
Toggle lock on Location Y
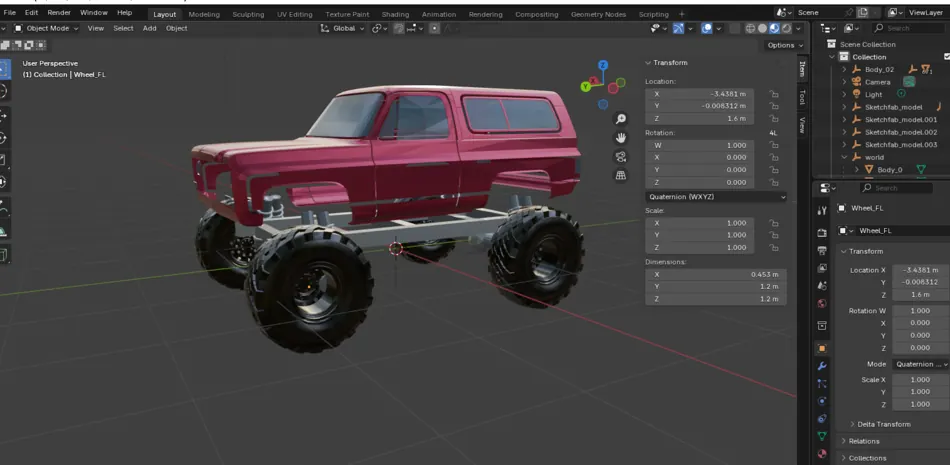pyautogui.click(x=774, y=106)
